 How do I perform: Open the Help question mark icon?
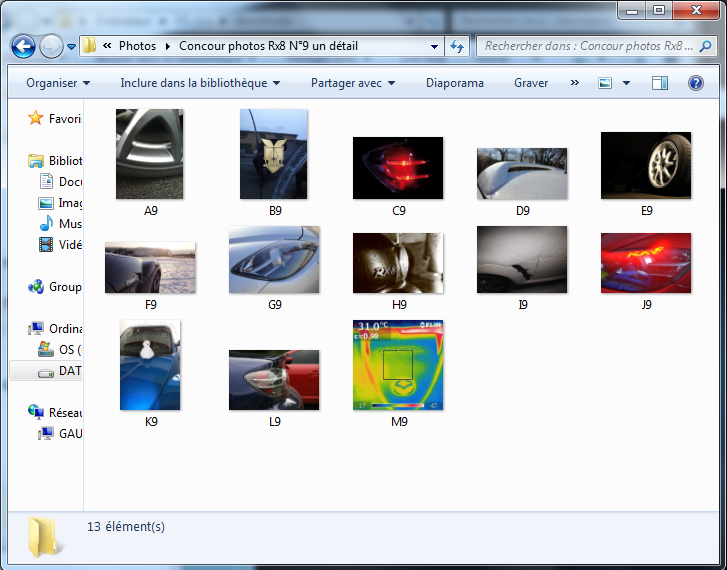(695, 83)
